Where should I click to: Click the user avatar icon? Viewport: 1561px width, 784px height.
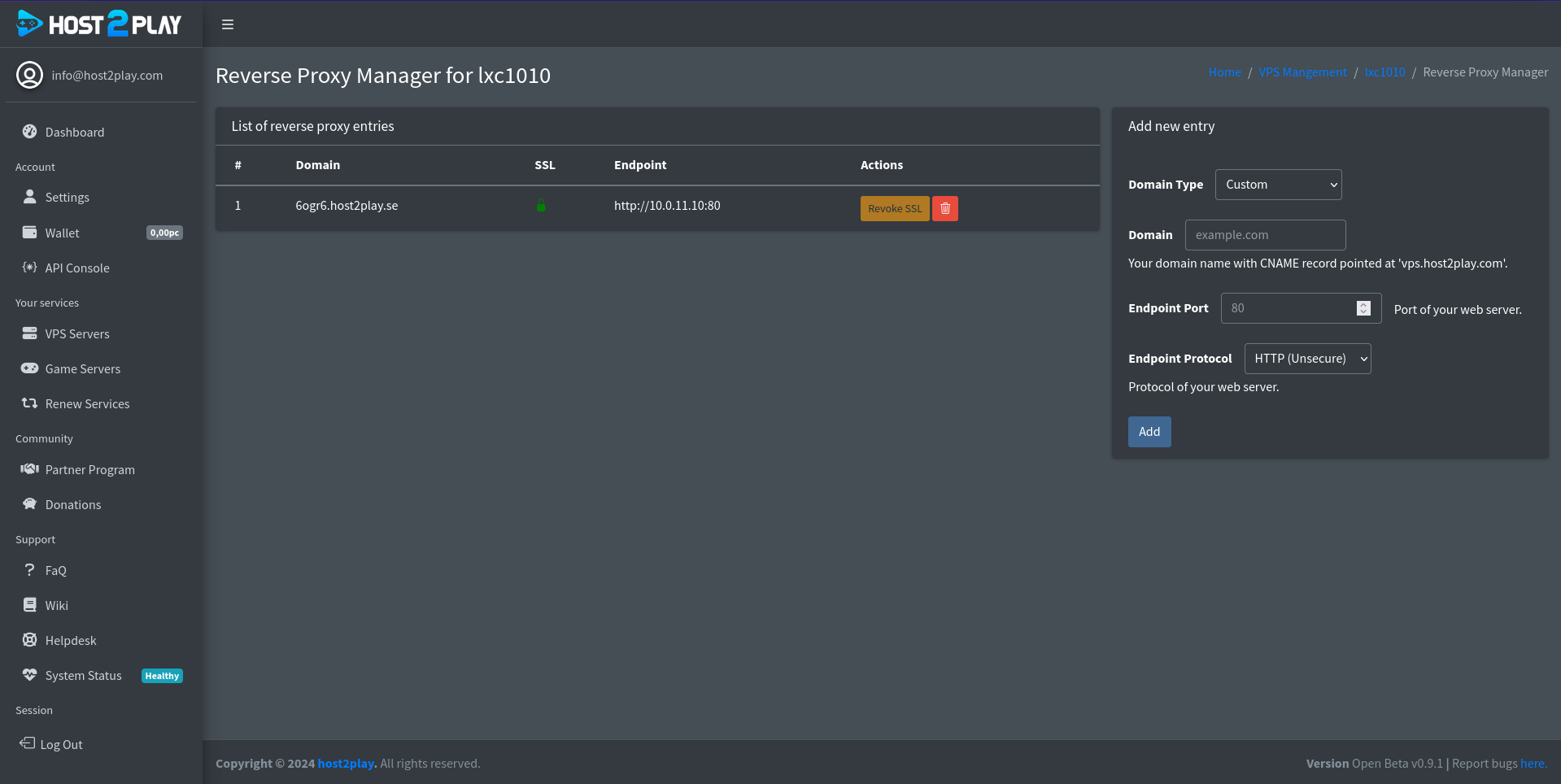click(x=29, y=75)
